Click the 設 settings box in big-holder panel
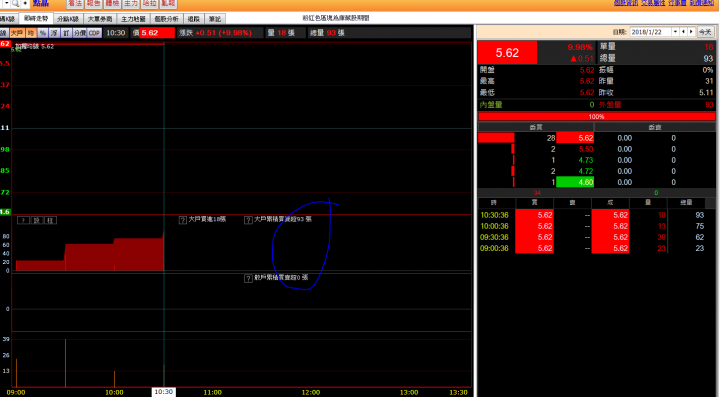Image resolution: width=720 pixels, height=397 pixels. (37, 220)
